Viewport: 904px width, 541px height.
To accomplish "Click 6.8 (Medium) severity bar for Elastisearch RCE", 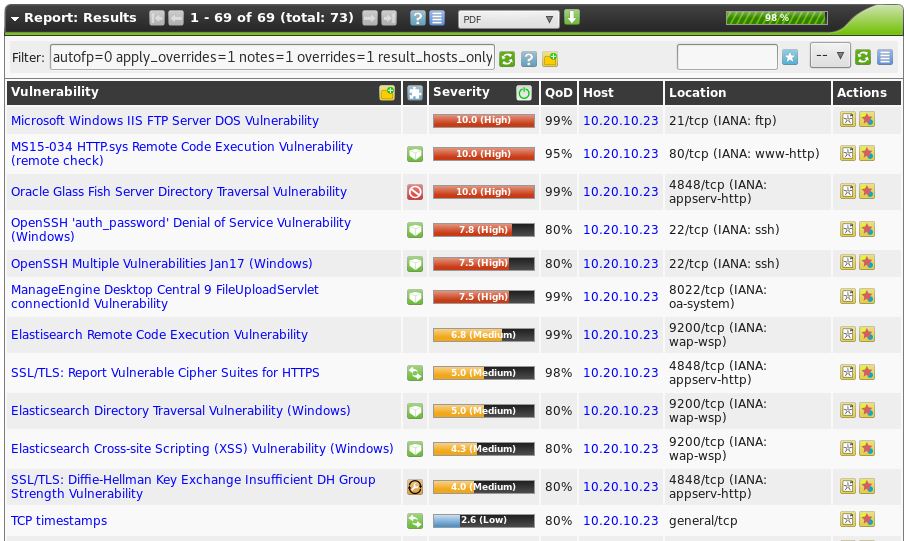I will coord(484,335).
